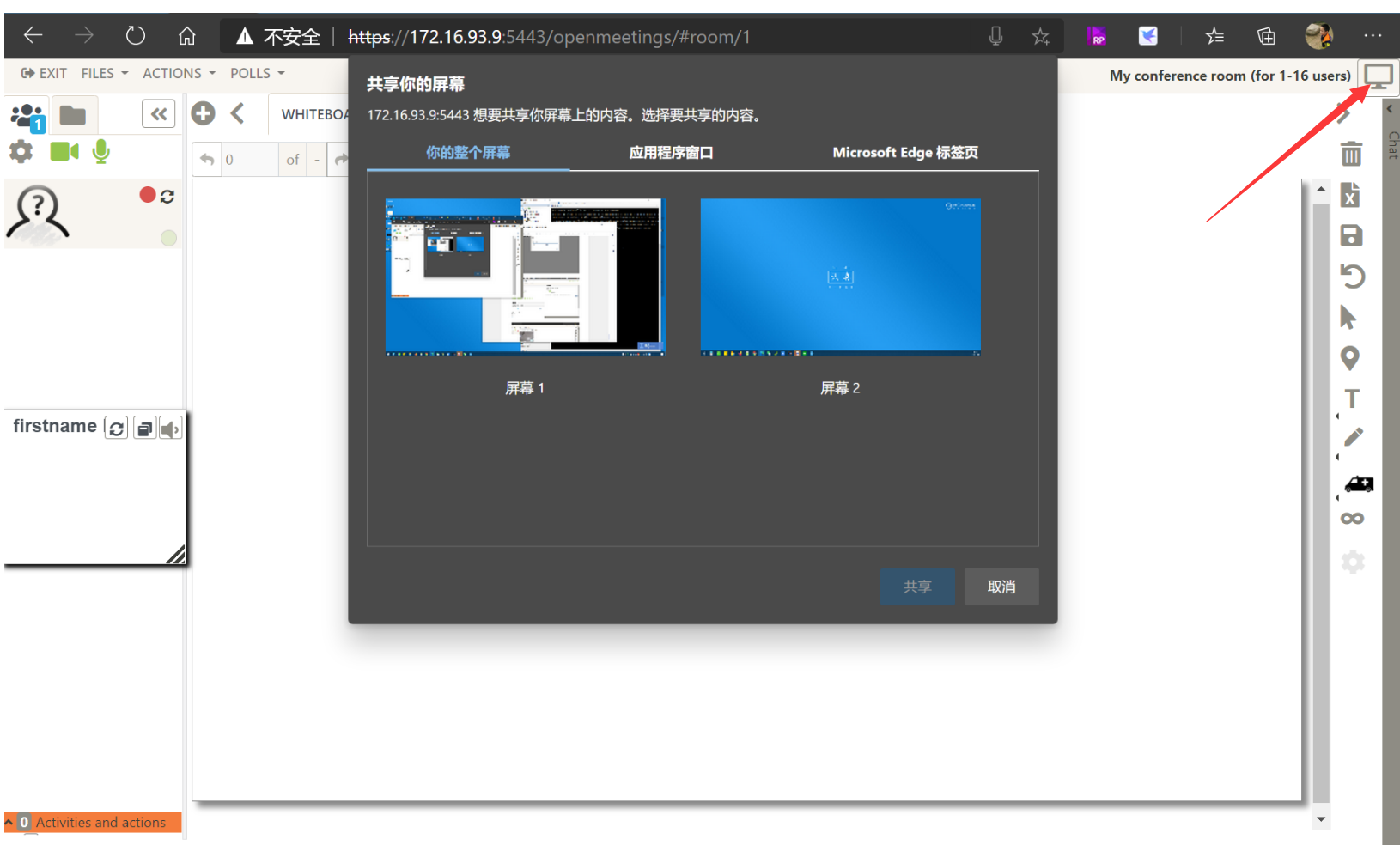Screen dimensions: 1400x845
Task: Expand the POLLS dropdown menu
Action: (x=257, y=74)
